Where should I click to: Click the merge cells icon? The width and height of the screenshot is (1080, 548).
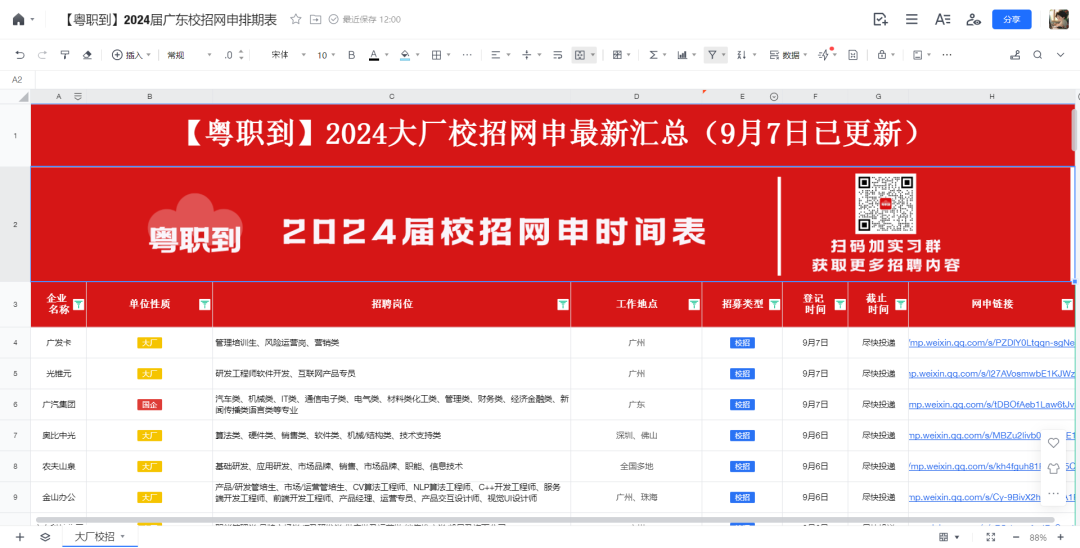coord(579,55)
